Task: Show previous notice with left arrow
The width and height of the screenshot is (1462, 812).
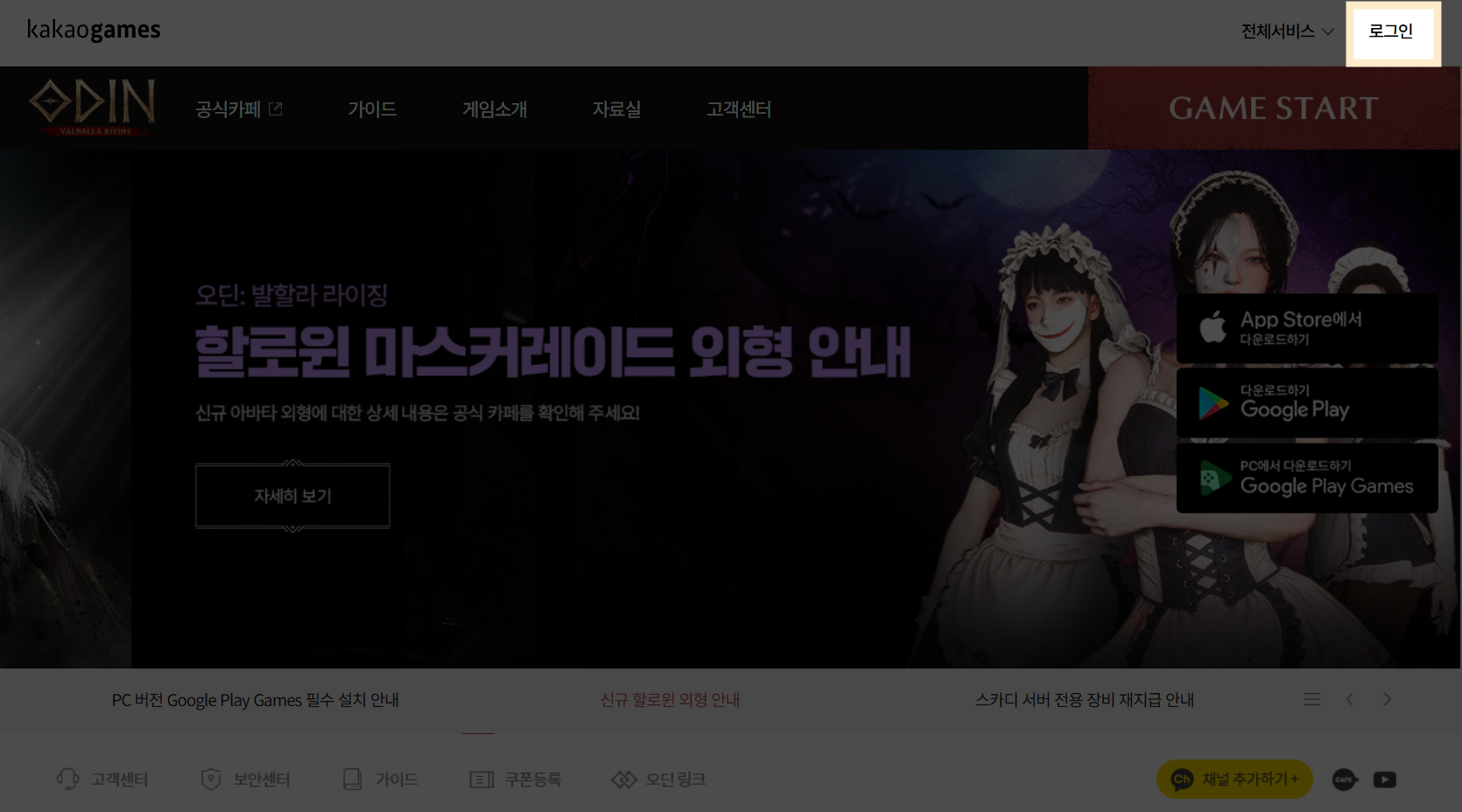Action: [x=1350, y=699]
